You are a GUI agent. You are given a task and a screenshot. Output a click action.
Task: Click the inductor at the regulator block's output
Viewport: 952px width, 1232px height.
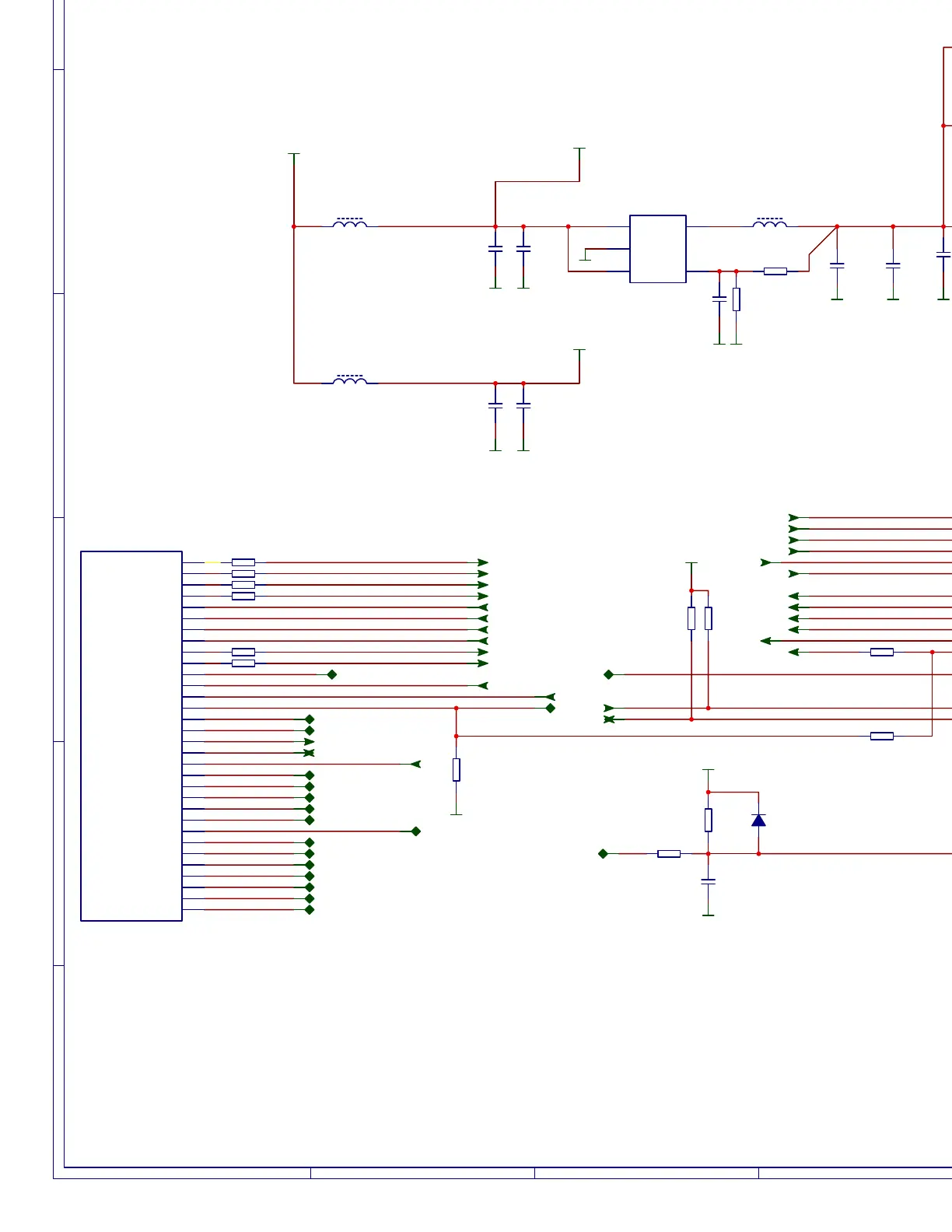[770, 224]
